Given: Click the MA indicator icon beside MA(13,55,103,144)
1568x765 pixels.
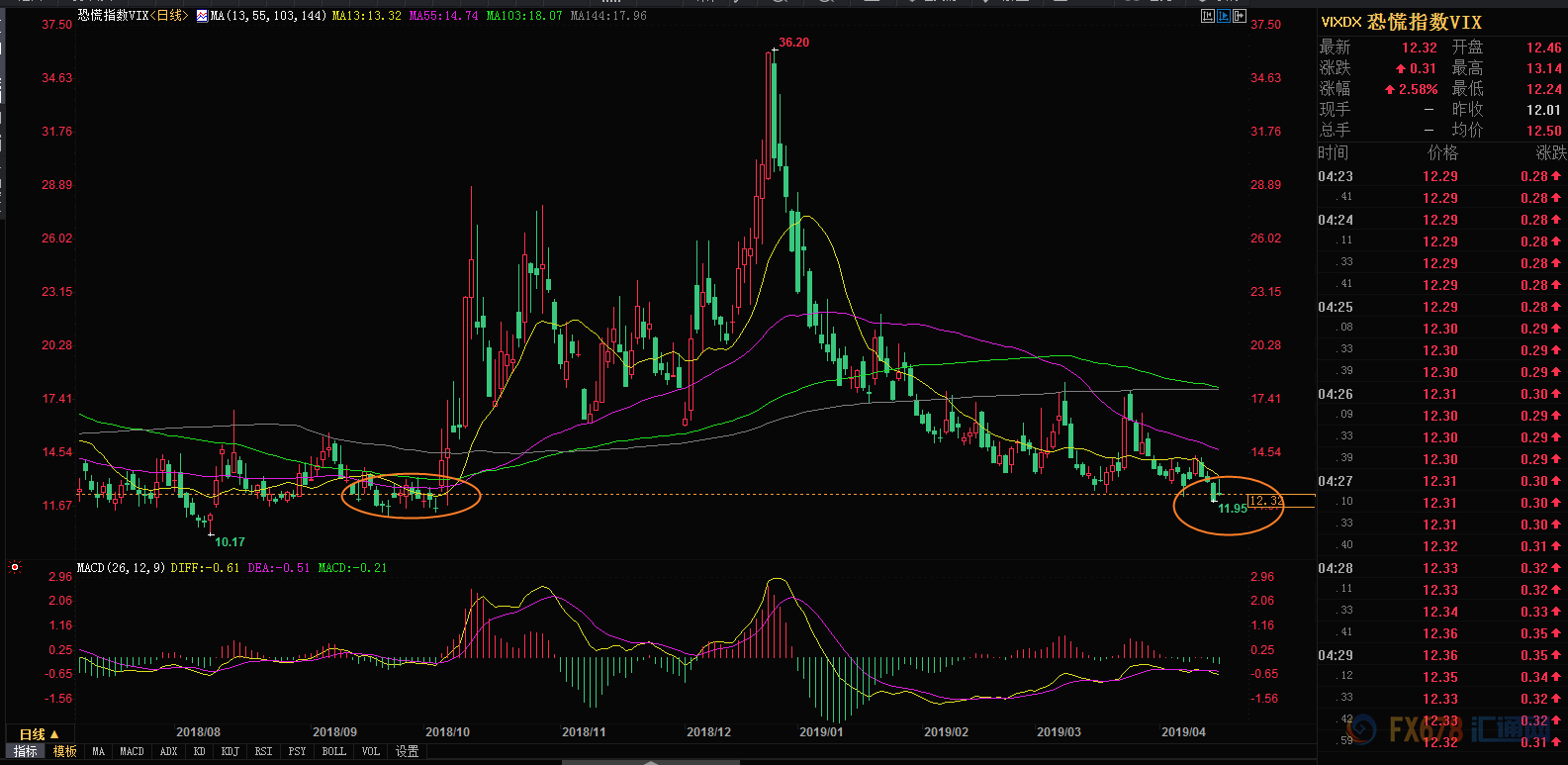Looking at the screenshot, I should pos(202,16).
